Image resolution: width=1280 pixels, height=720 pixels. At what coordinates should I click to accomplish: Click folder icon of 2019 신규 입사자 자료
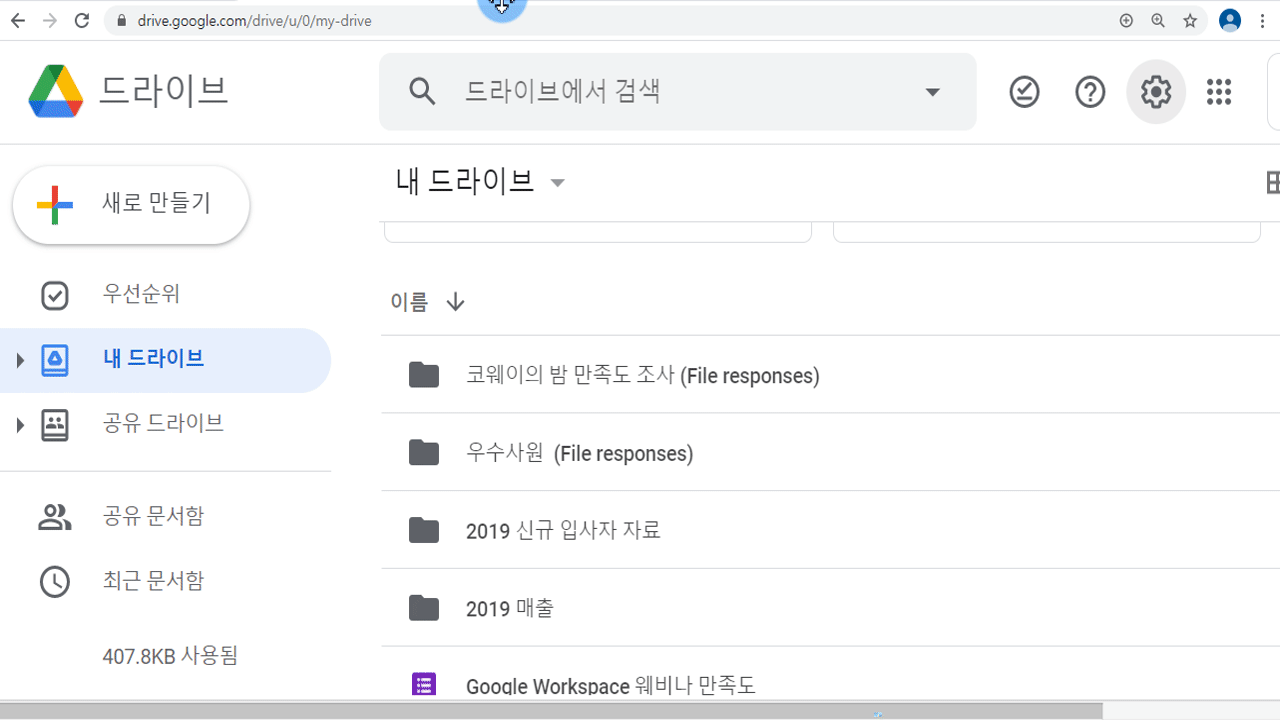click(424, 530)
